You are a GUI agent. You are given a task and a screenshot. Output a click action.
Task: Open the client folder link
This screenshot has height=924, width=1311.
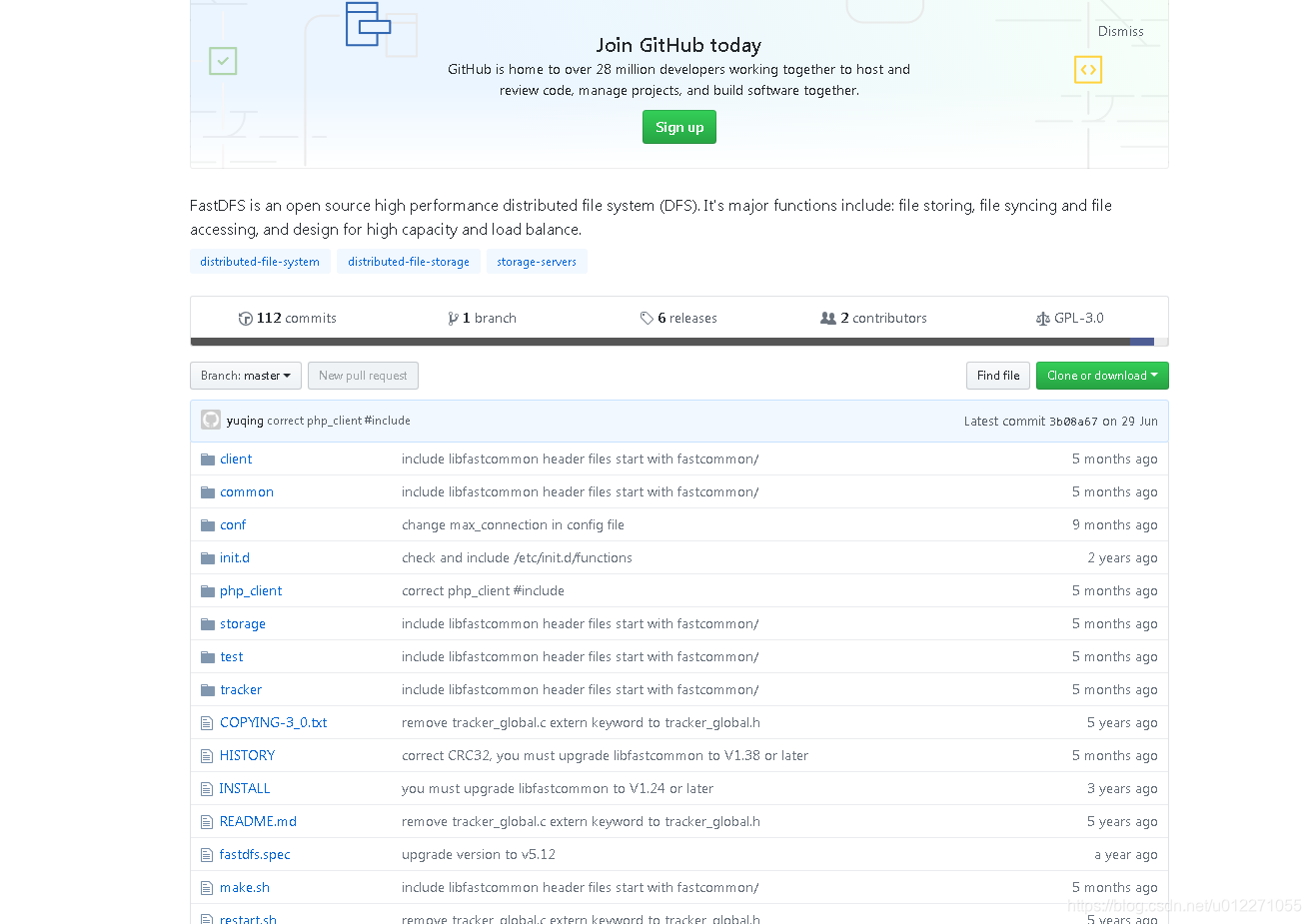[x=236, y=460]
